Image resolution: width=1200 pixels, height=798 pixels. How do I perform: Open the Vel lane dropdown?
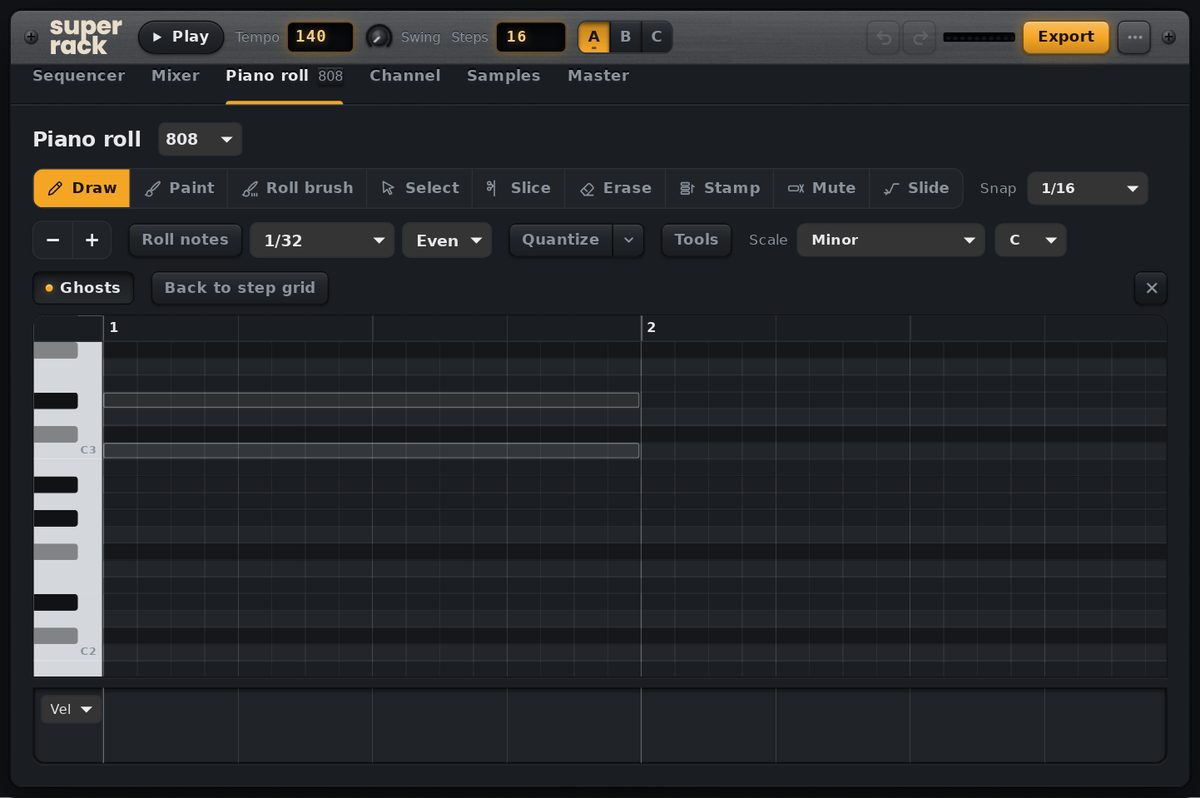[71, 709]
